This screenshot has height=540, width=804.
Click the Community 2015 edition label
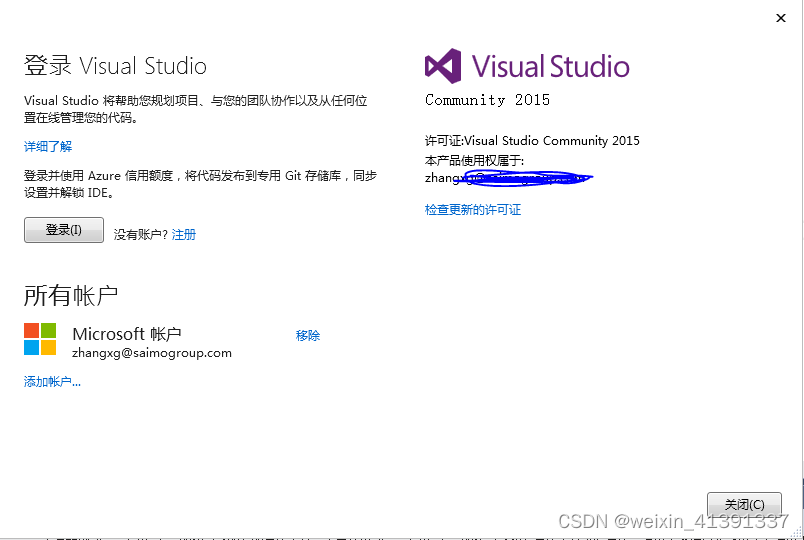tap(487, 100)
